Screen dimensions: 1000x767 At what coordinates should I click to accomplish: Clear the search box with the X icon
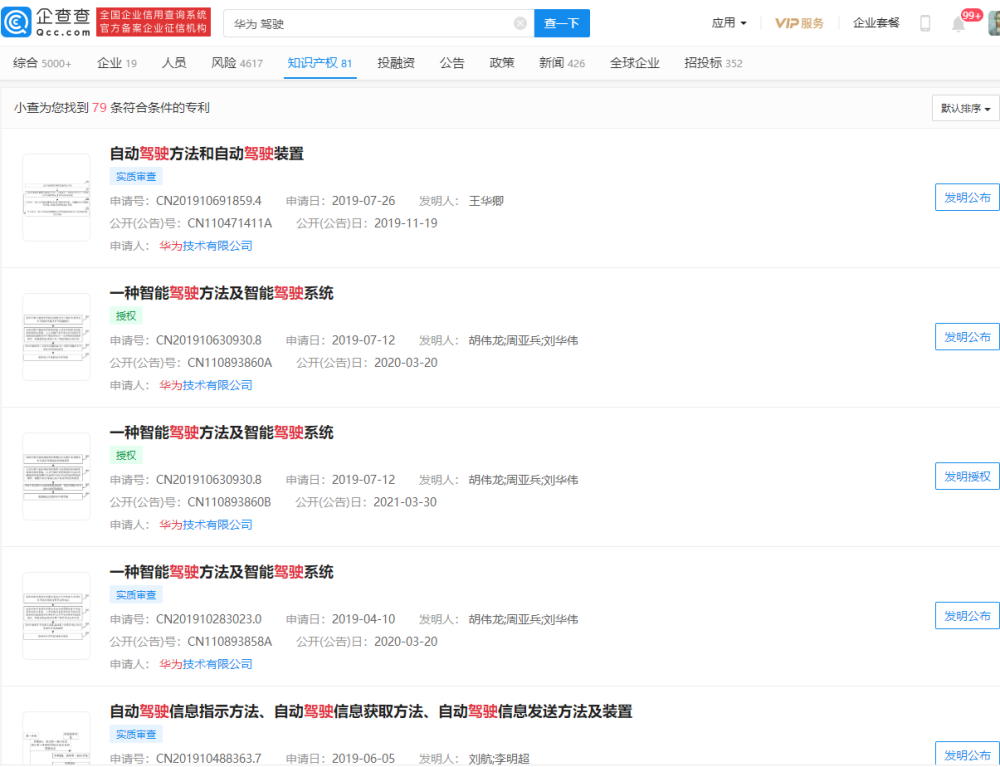(520, 24)
